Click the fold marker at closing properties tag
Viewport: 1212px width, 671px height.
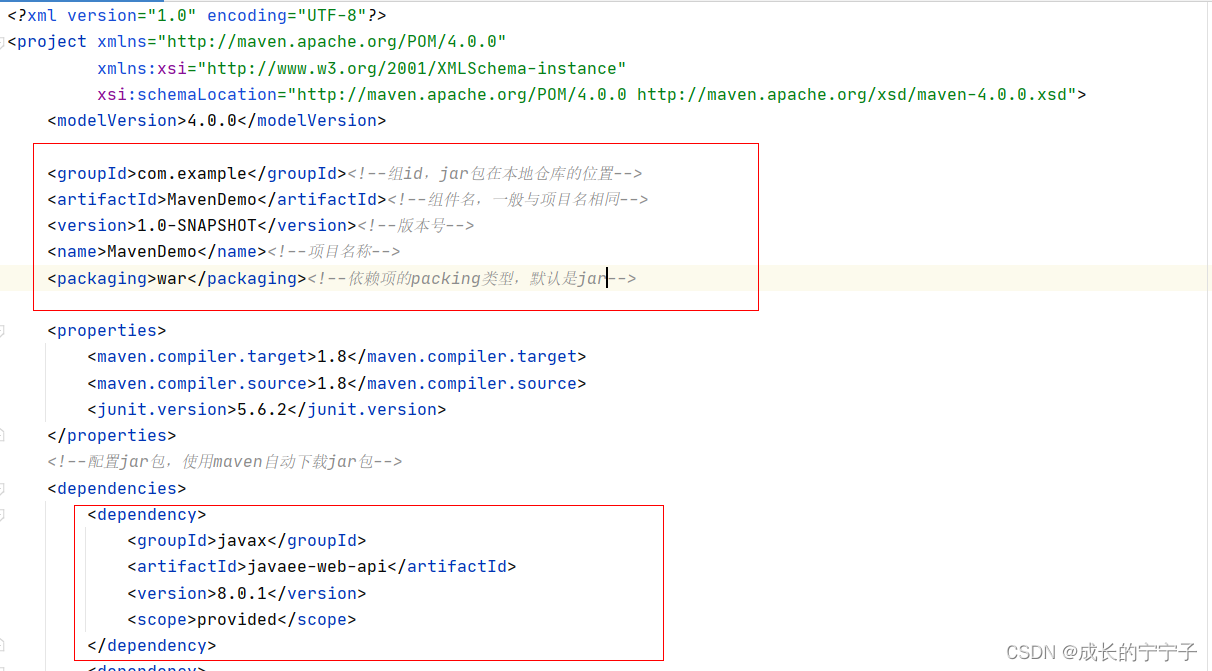tap(2, 435)
